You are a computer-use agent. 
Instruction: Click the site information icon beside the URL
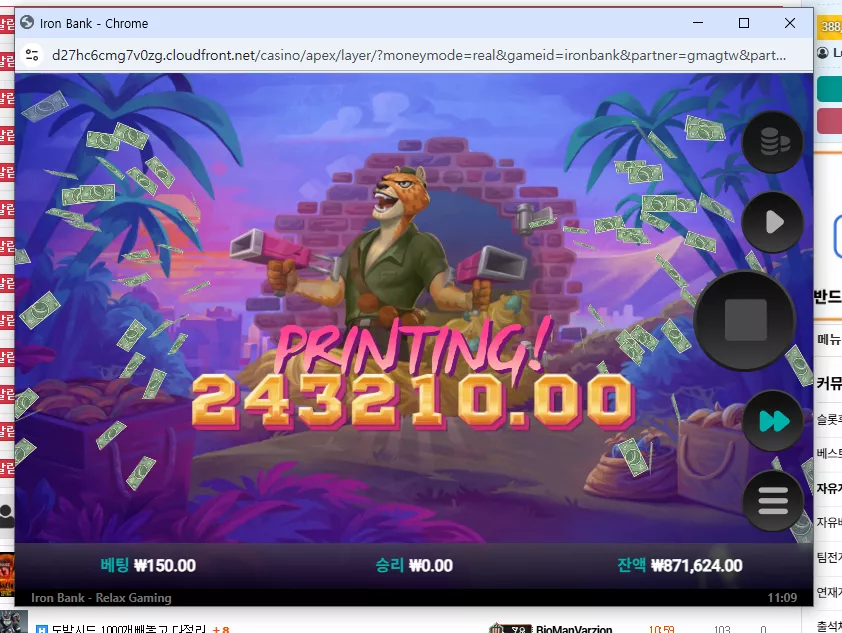tap(32, 55)
